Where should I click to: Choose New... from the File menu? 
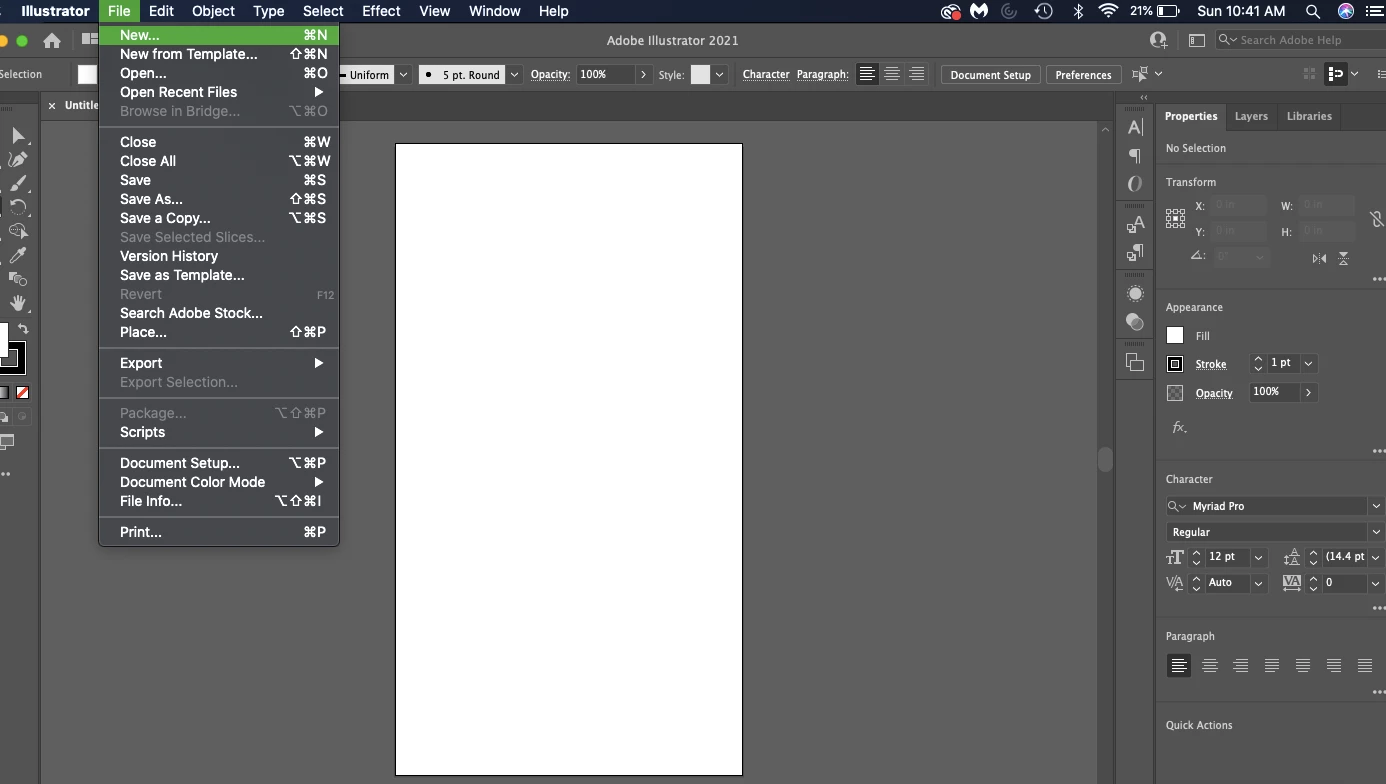pos(219,35)
